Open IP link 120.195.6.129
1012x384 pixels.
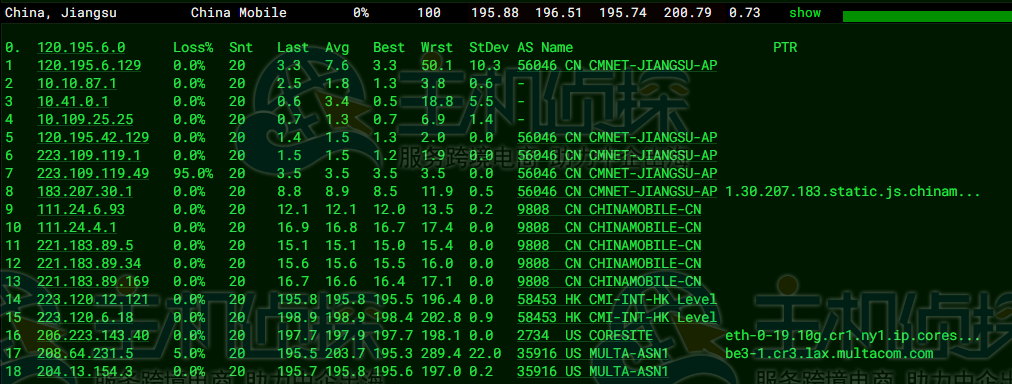pos(89,65)
